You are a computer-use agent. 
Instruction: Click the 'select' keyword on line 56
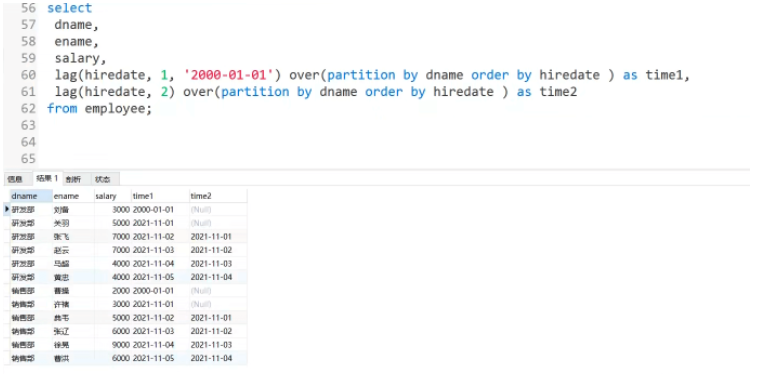(69, 8)
